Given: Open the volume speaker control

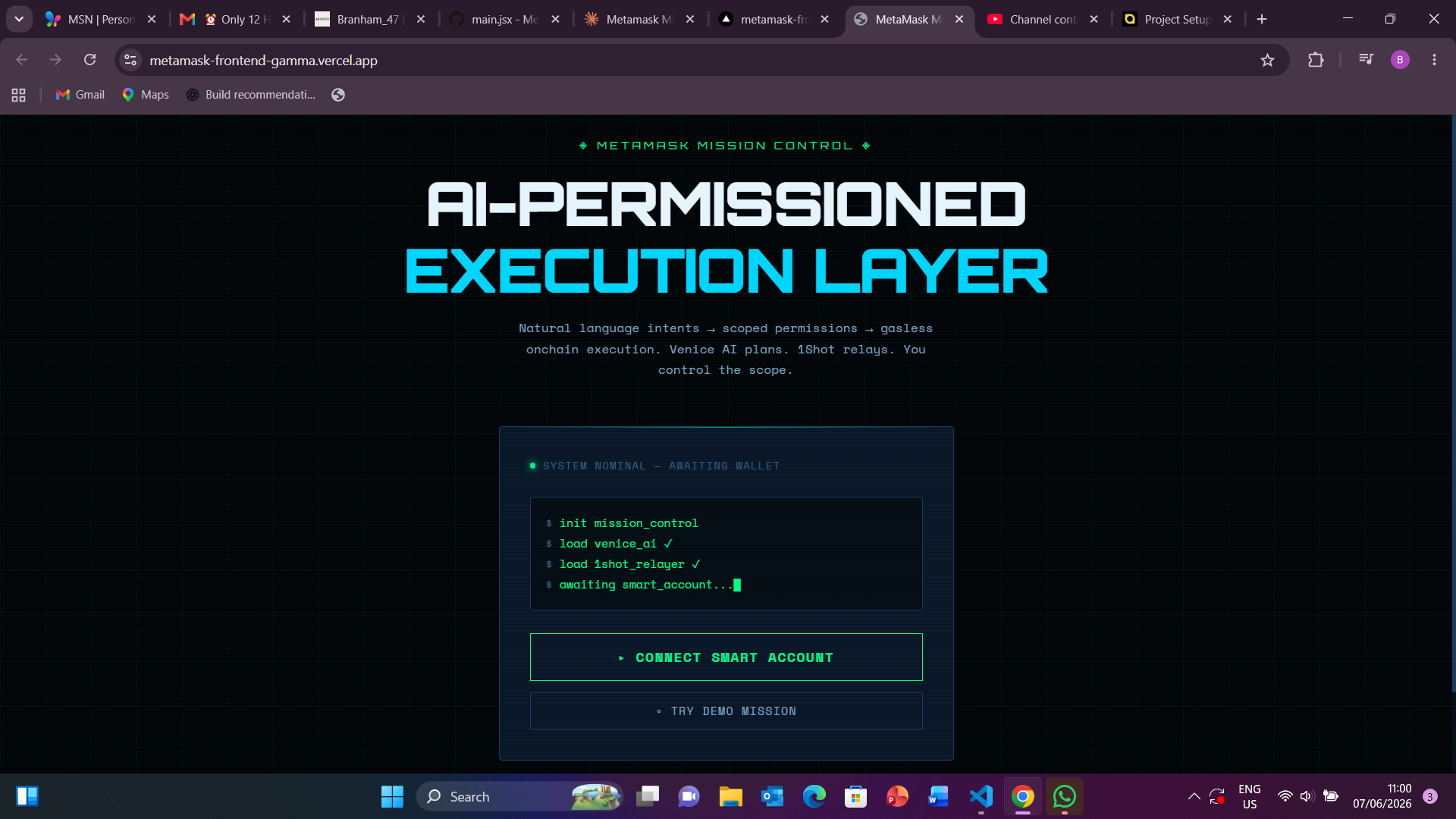Looking at the screenshot, I should (x=1307, y=796).
